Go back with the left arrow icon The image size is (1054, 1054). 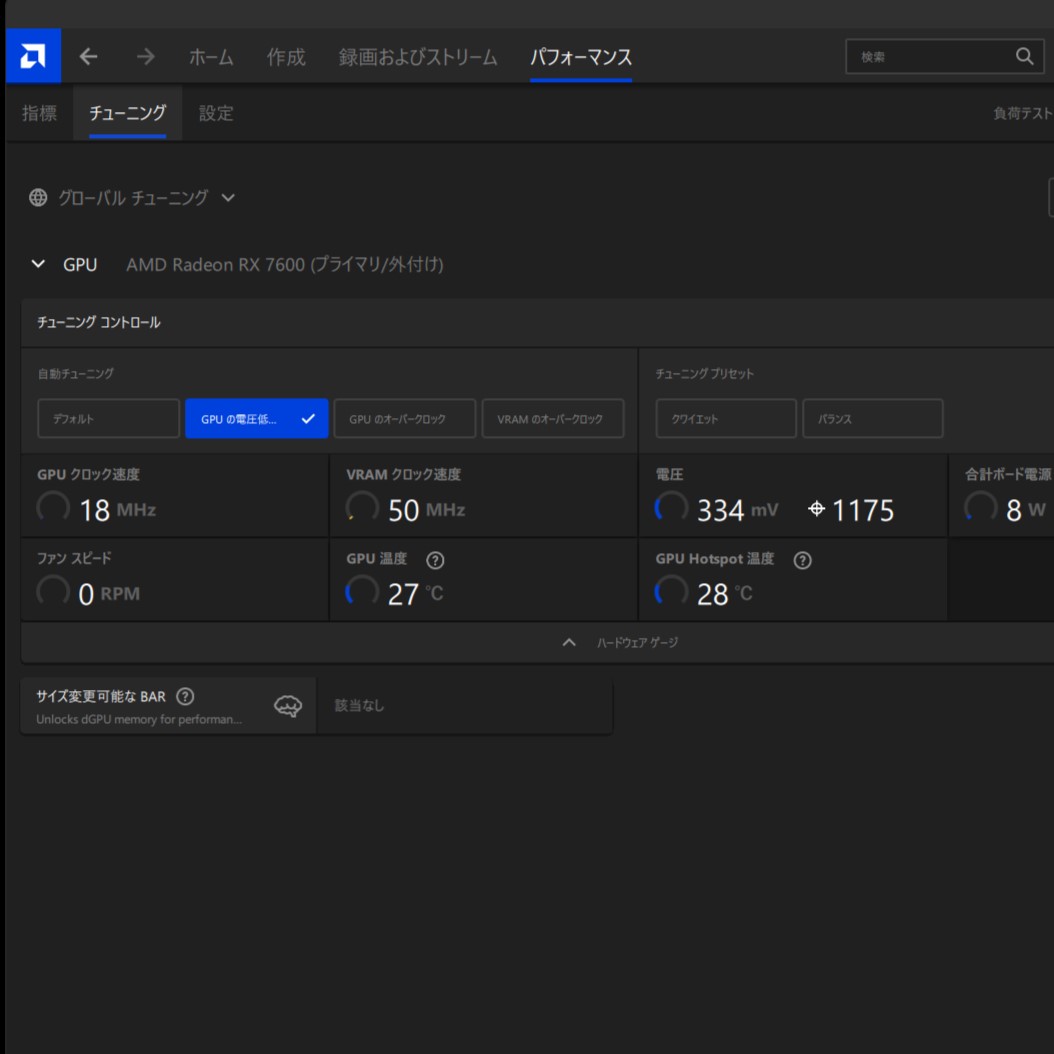(x=88, y=56)
